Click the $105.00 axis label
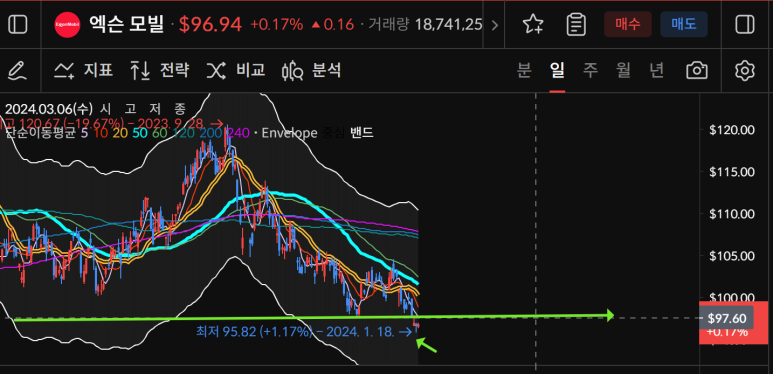The image size is (773, 374). (732, 256)
